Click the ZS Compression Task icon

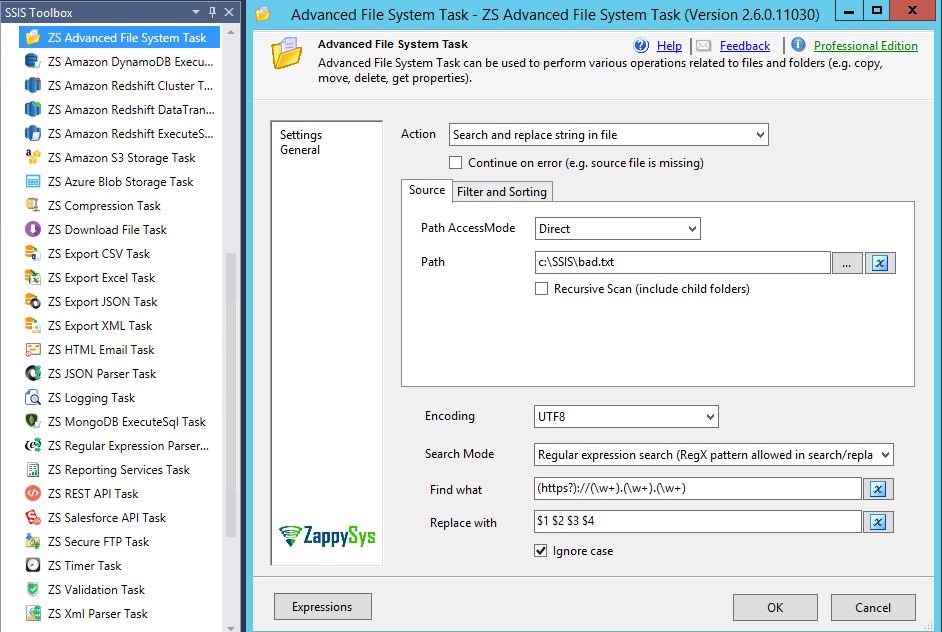[x=33, y=205]
